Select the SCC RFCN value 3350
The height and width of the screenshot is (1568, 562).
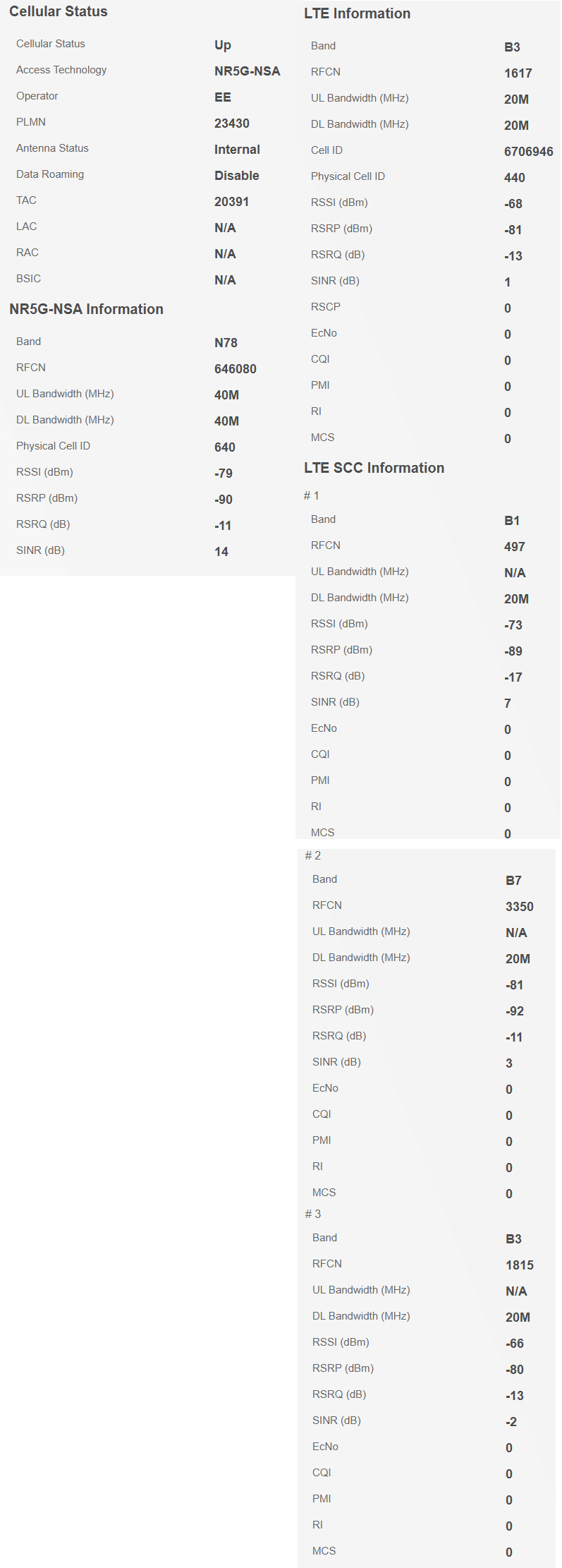520,907
